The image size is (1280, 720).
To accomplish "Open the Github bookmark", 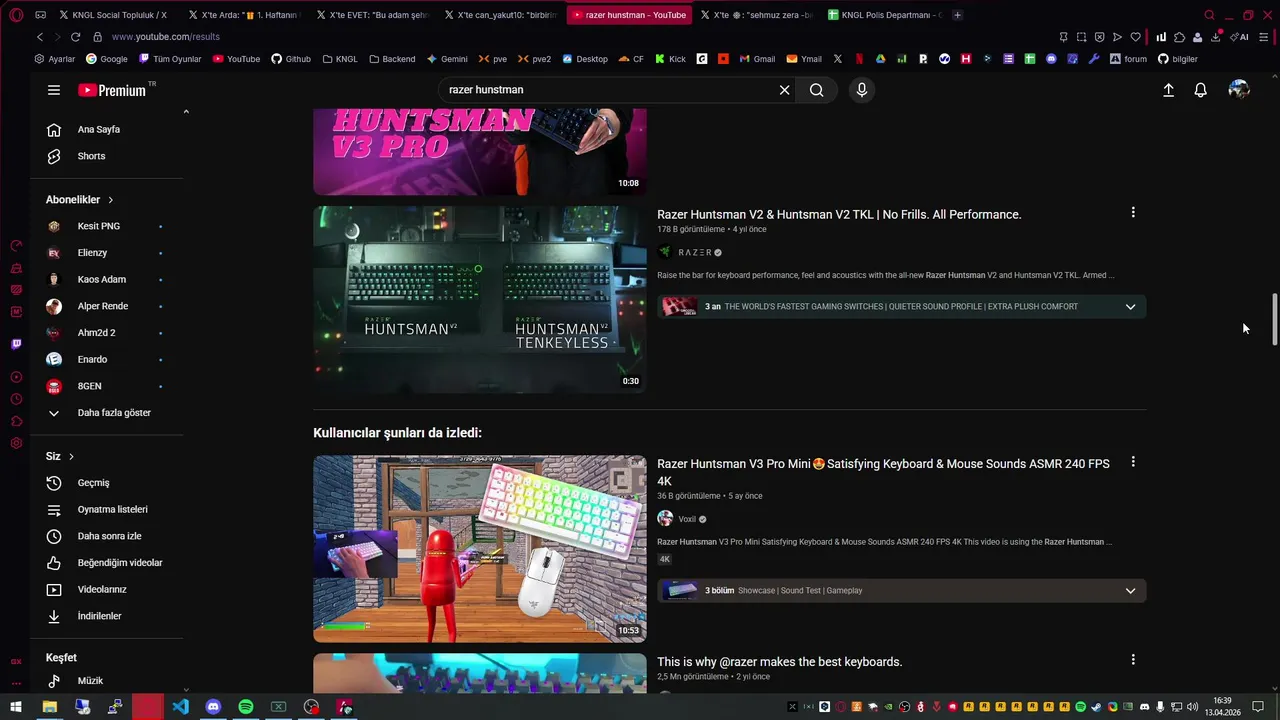I will click(291, 59).
